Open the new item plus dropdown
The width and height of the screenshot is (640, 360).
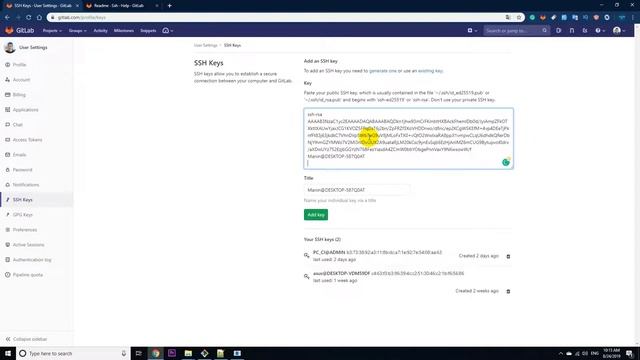coord(472,31)
